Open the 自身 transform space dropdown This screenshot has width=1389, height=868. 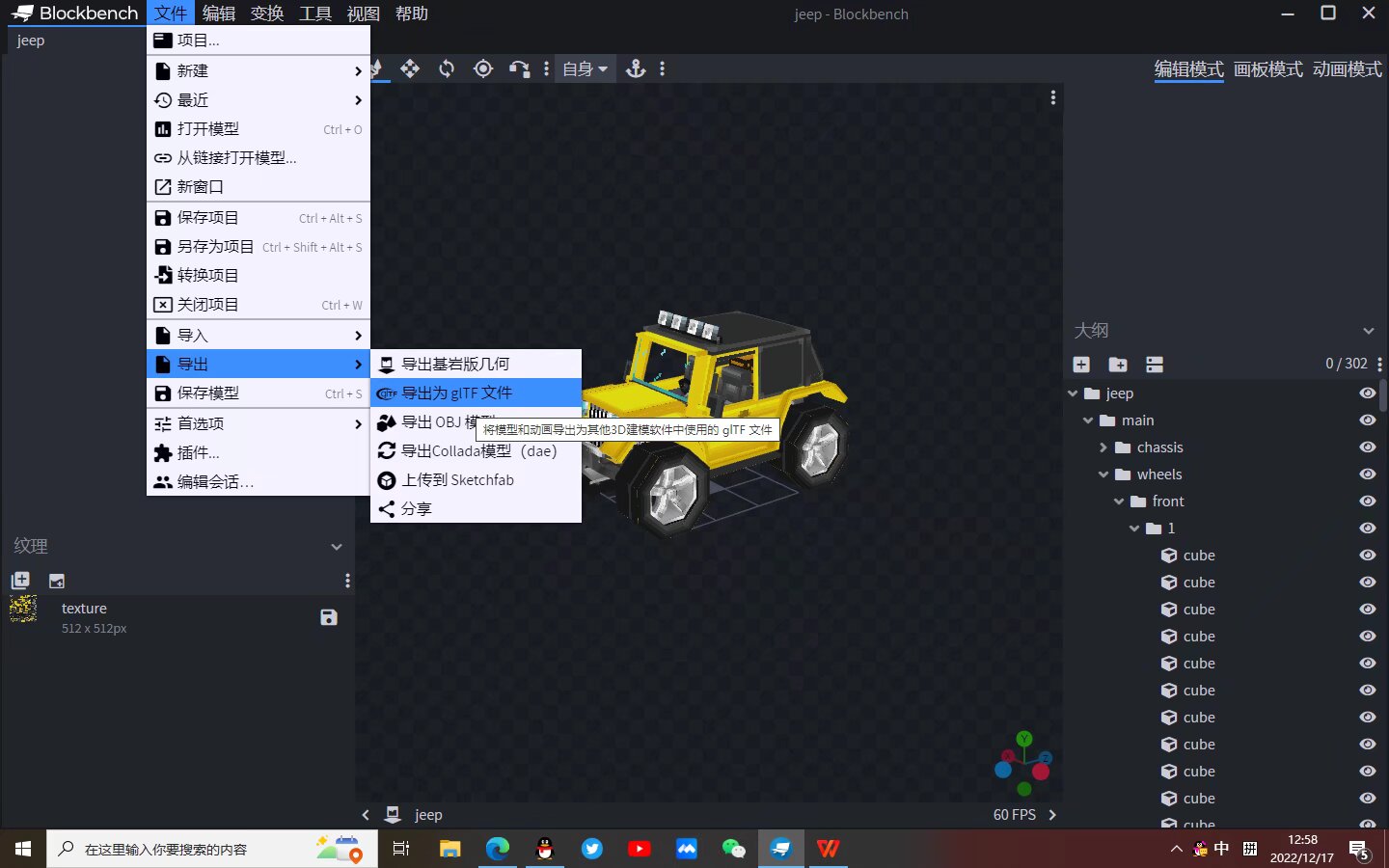tap(585, 68)
